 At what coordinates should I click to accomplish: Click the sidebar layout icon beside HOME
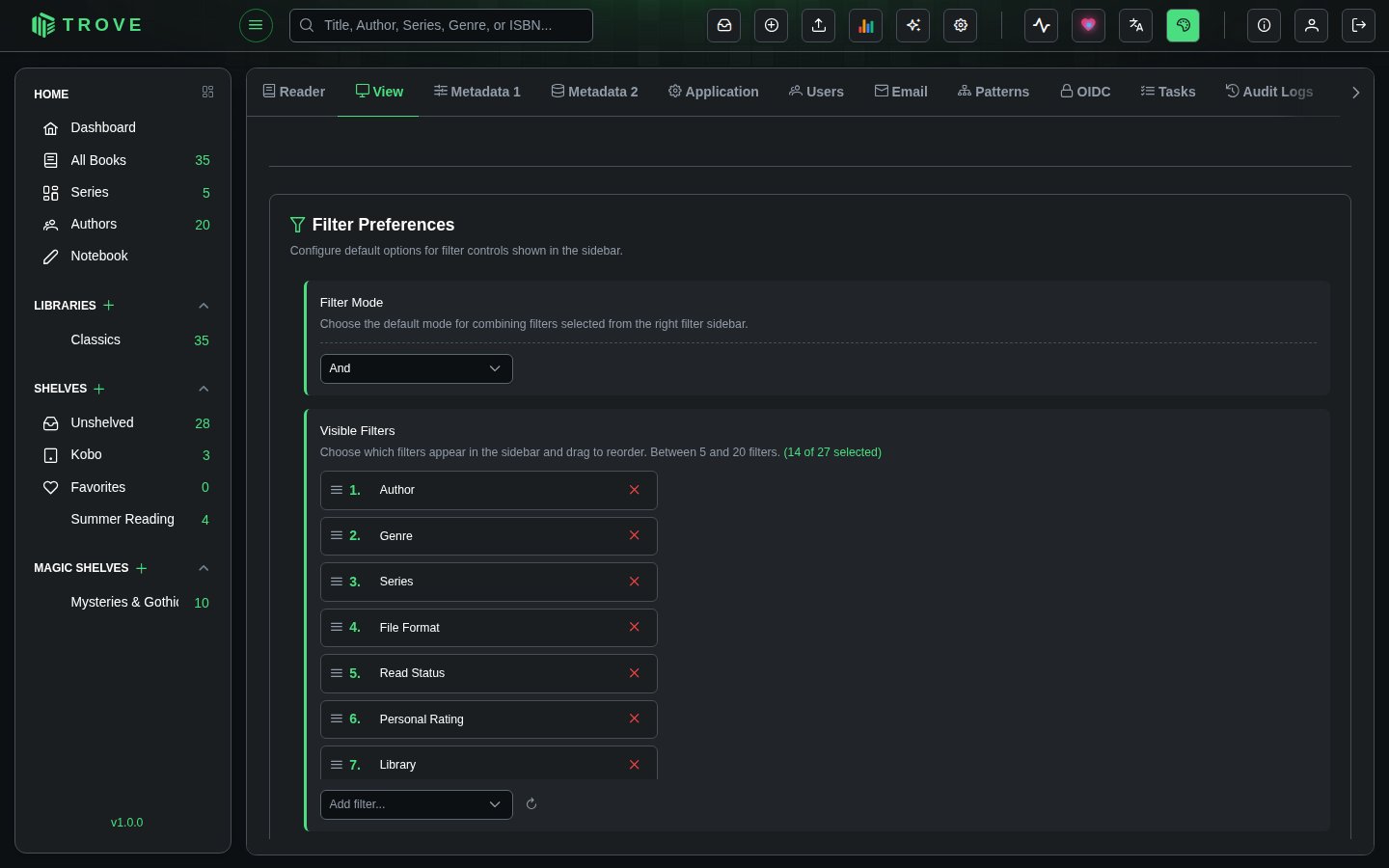click(x=207, y=92)
